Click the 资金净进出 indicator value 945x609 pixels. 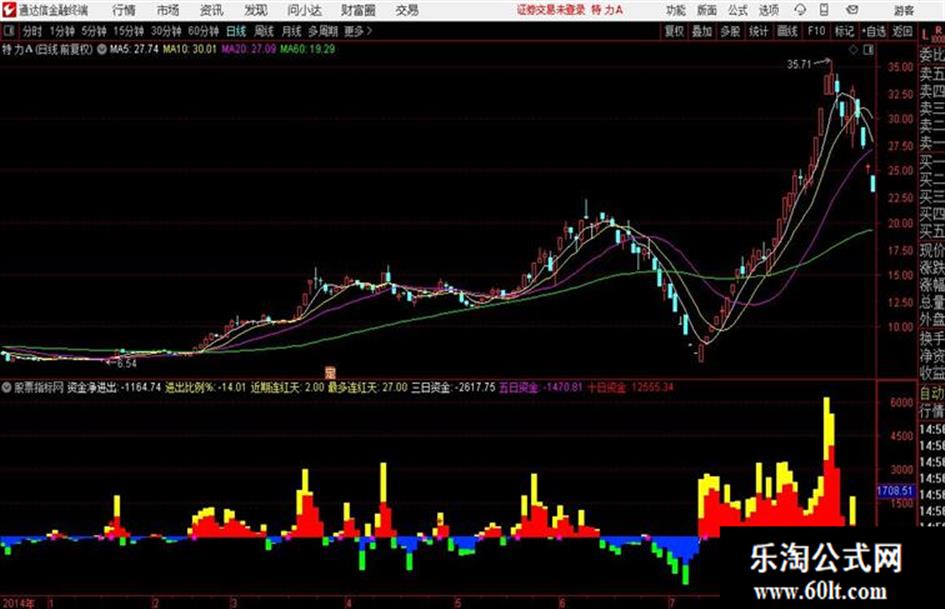click(x=114, y=388)
